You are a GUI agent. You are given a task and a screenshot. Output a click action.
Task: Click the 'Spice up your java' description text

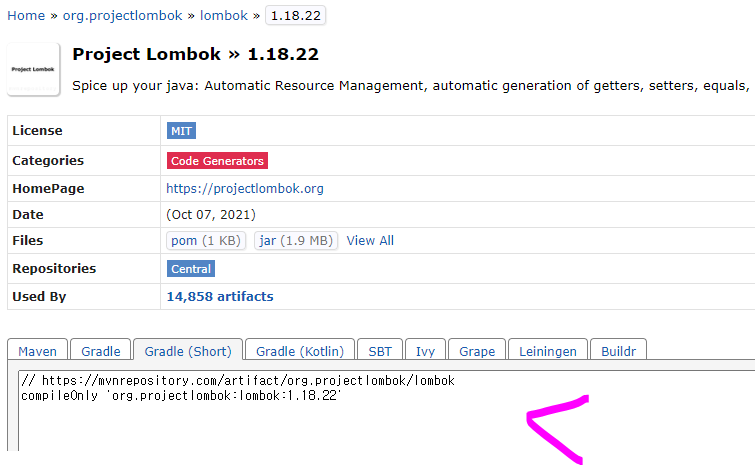[x=411, y=86]
